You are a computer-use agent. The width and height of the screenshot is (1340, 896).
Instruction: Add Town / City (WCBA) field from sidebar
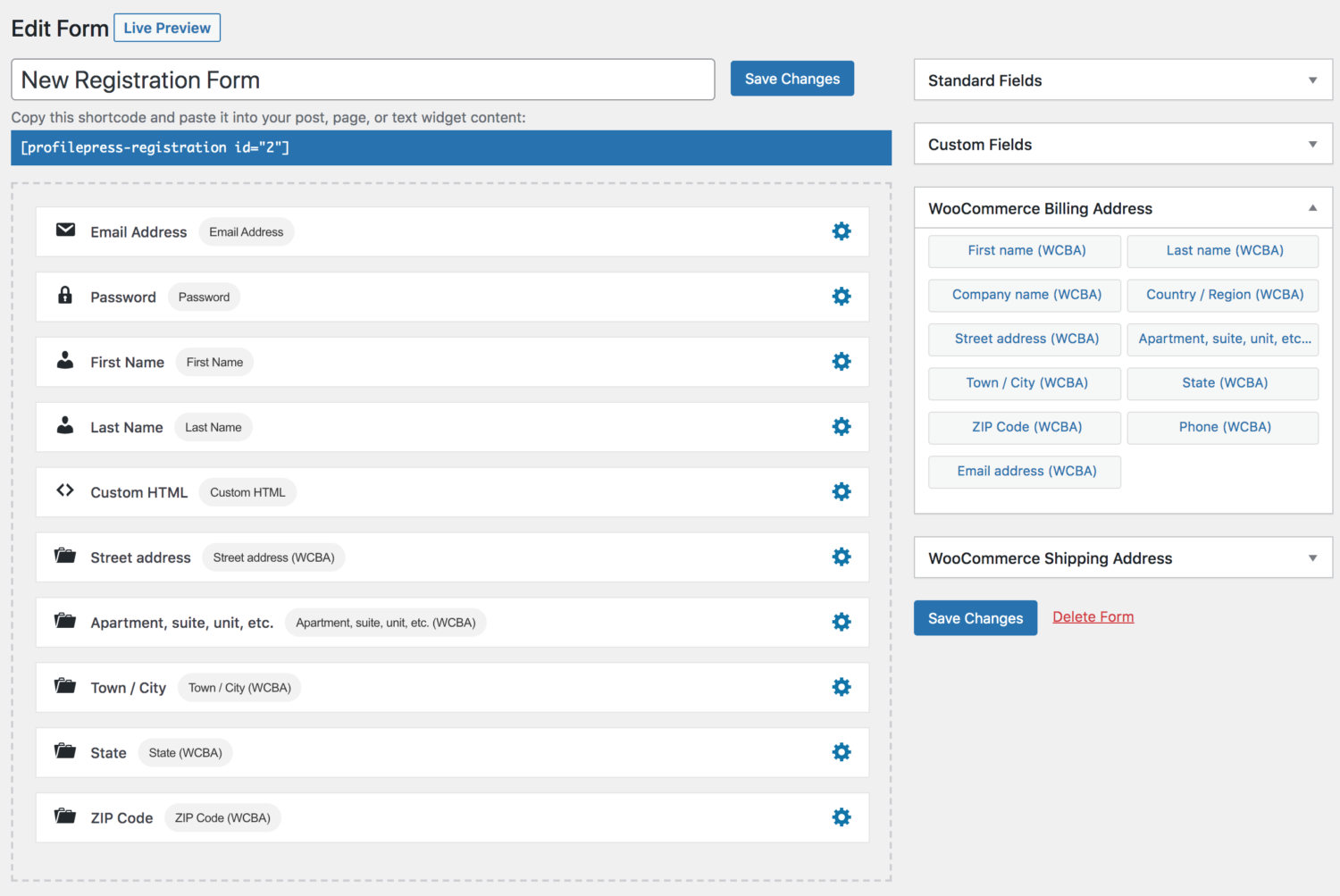tap(1025, 383)
